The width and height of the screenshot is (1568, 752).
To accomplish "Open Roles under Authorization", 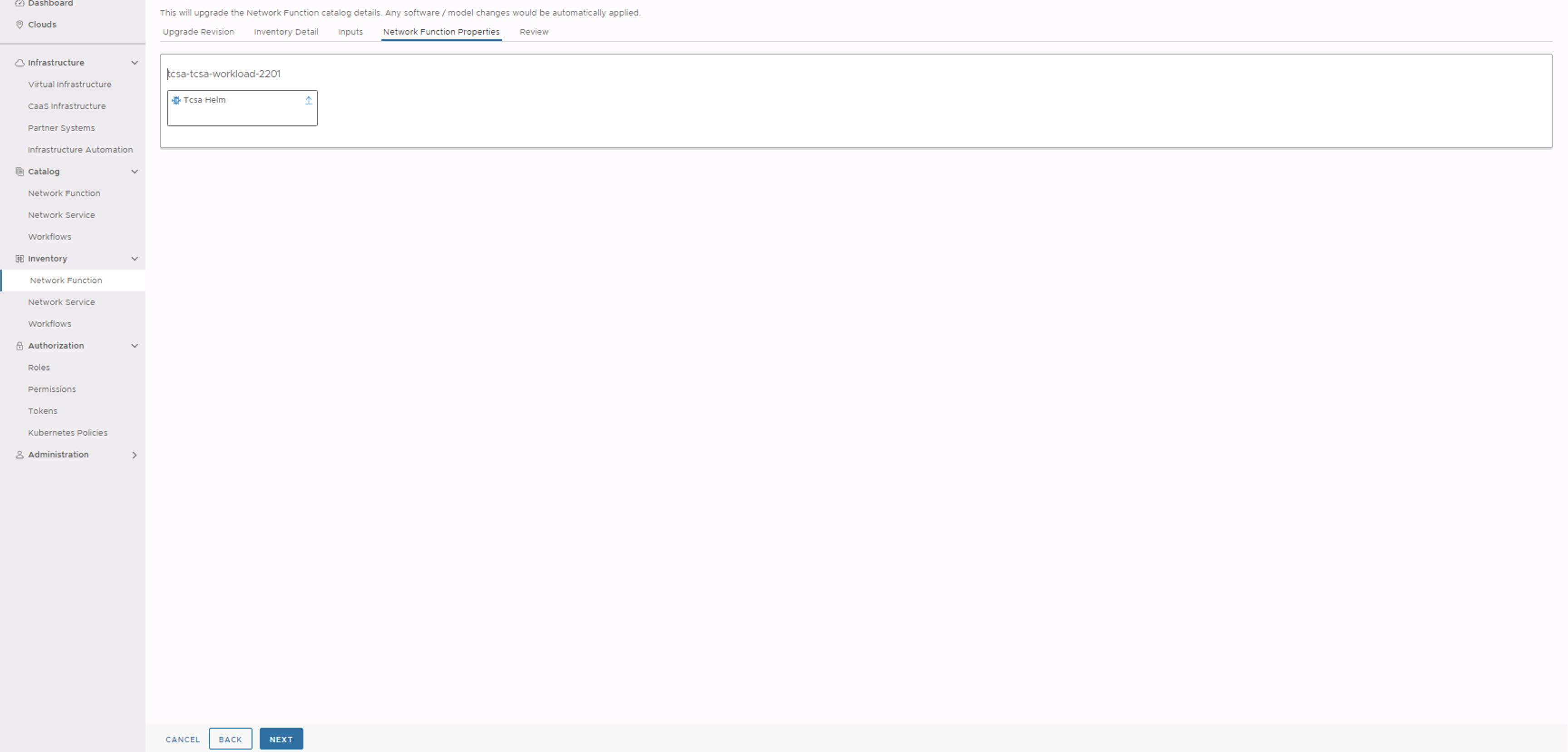I will pos(39,368).
